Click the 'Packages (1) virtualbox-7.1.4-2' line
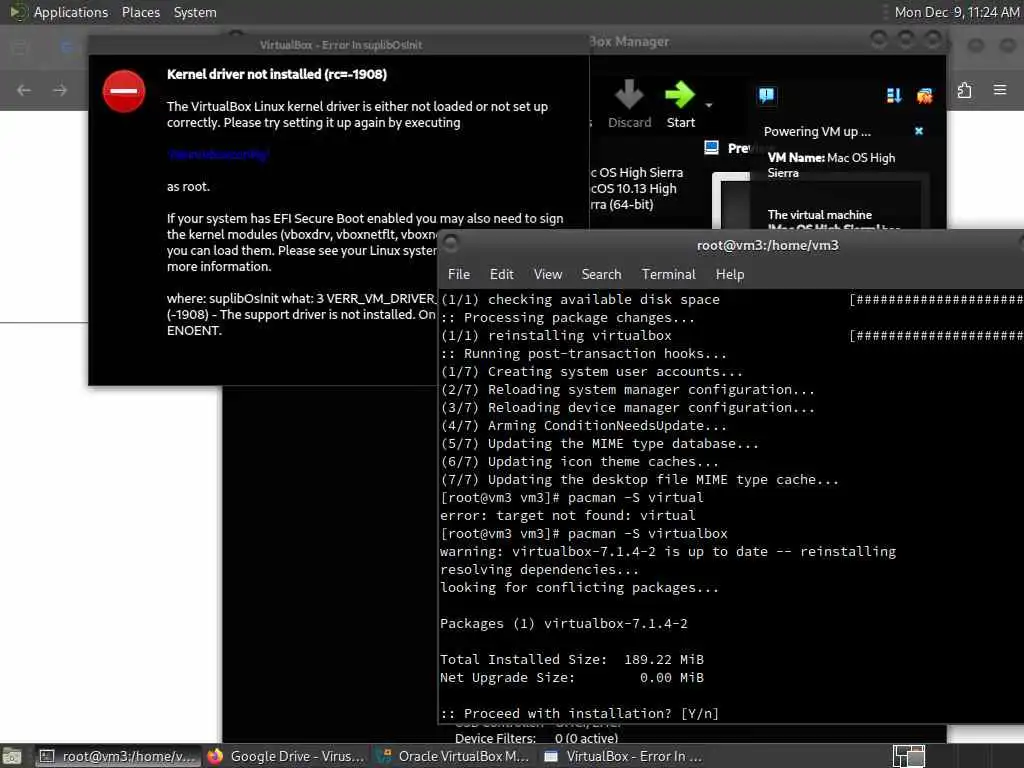 (x=564, y=624)
